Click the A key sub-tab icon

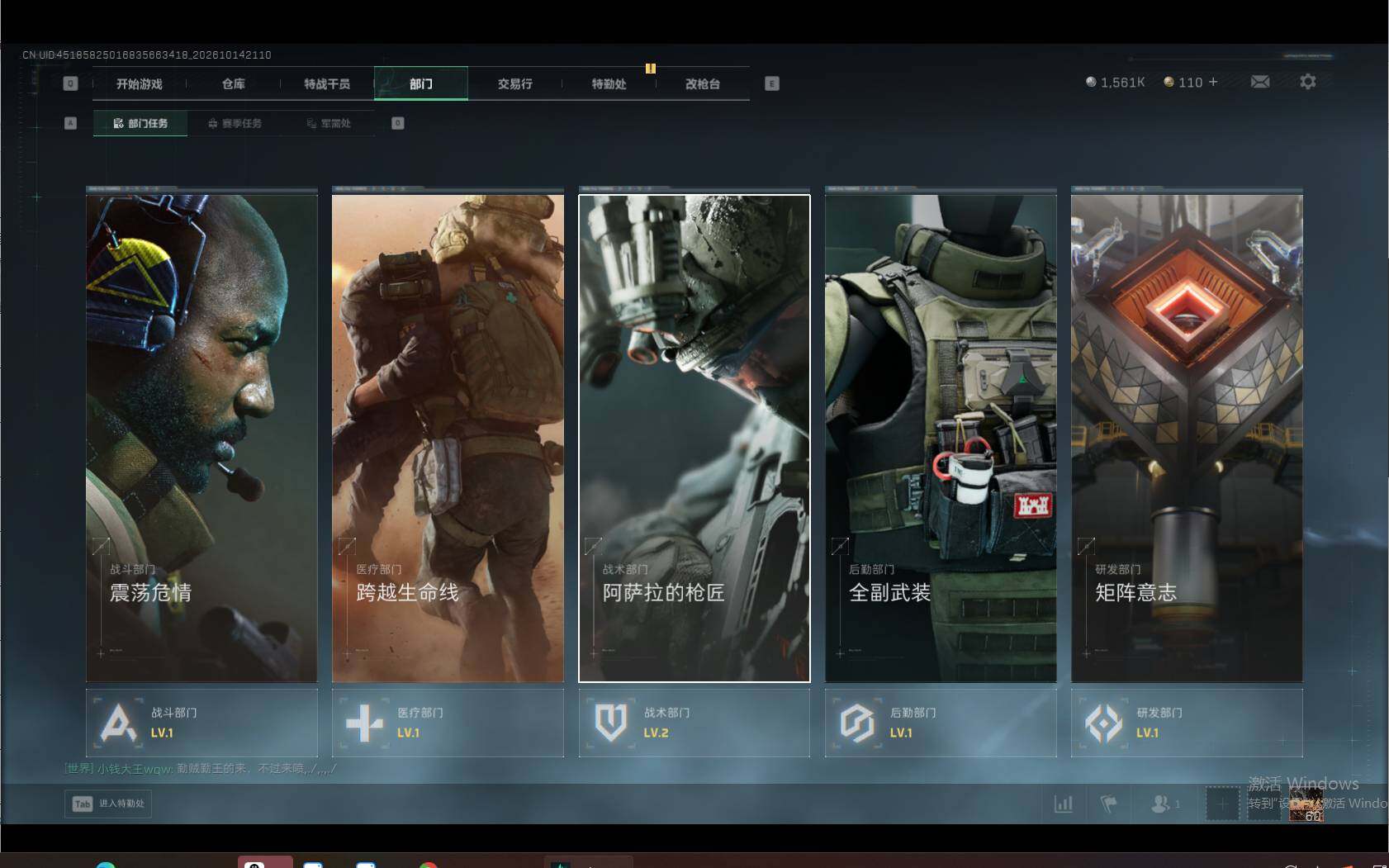coord(70,123)
